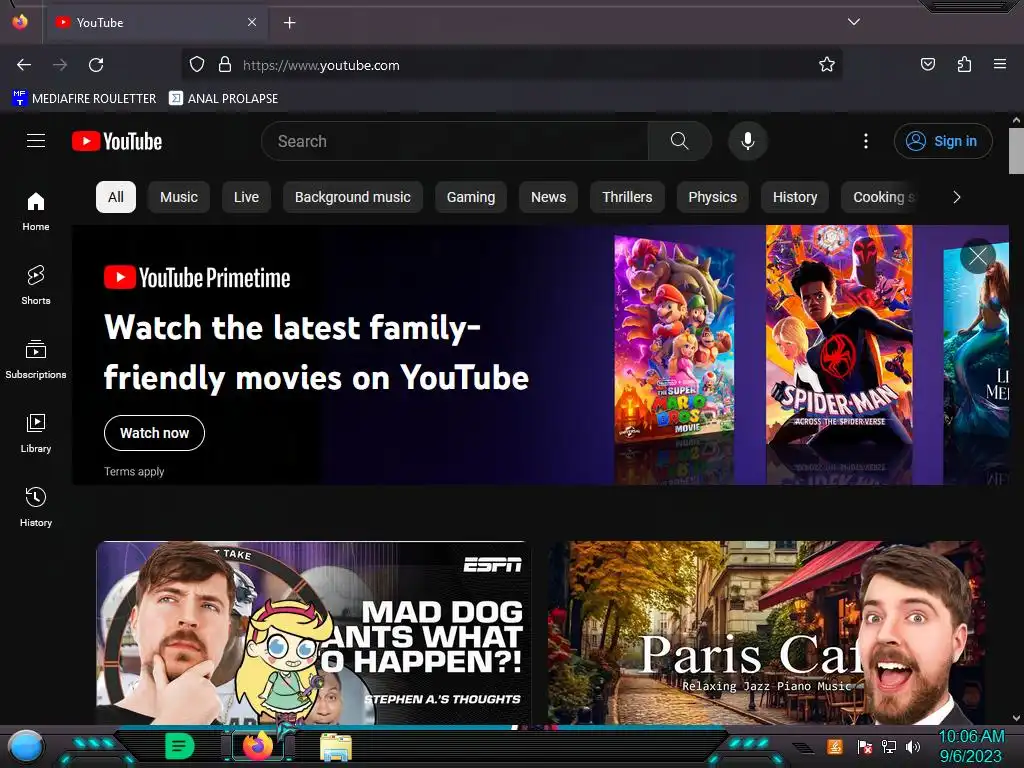Viewport: 1024px width, 768px height.
Task: Open YouTube settings three-dot menu
Action: pos(866,141)
